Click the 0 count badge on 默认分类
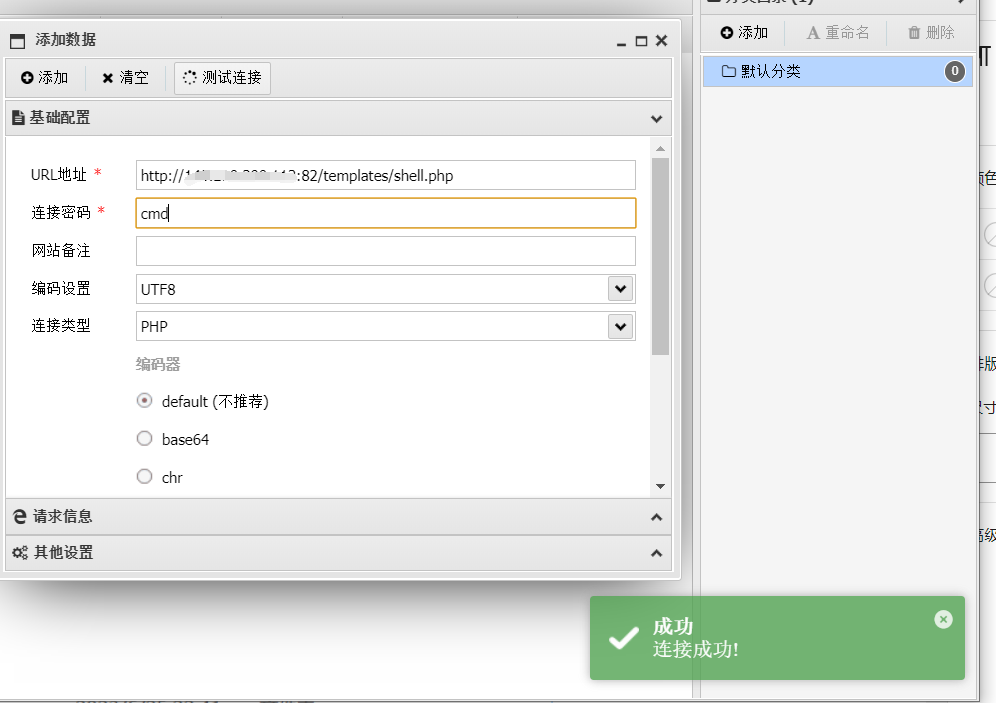Image resolution: width=996 pixels, height=703 pixels. pos(955,71)
